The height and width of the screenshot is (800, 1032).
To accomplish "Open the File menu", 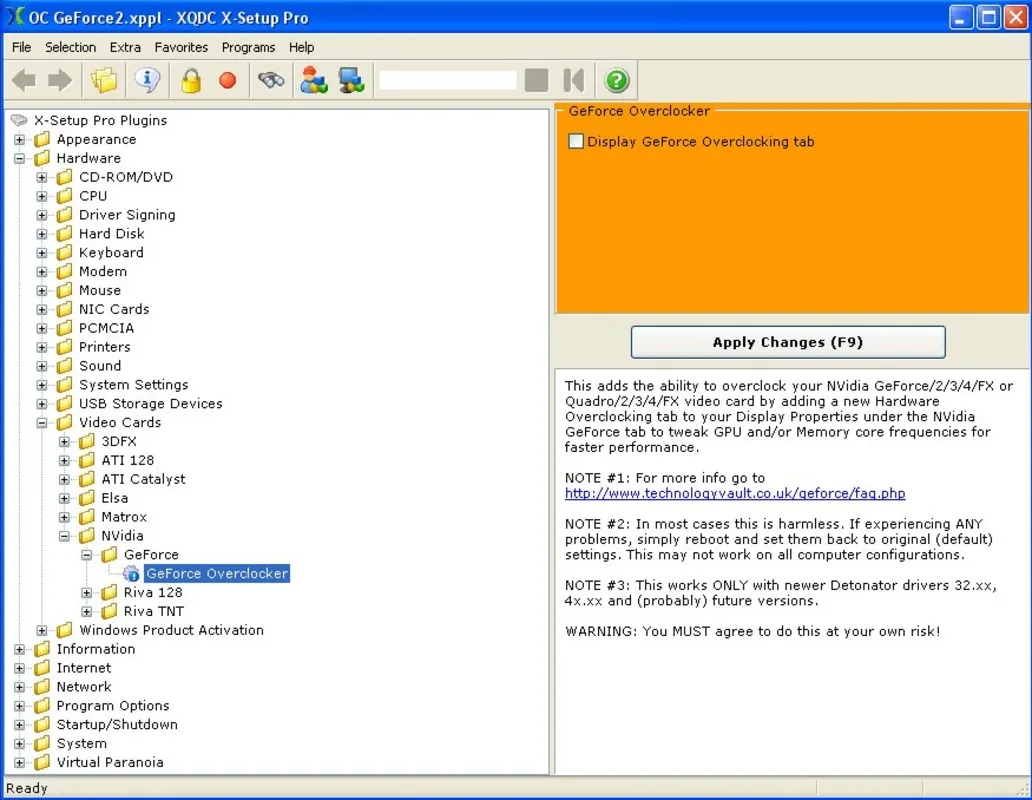I will pos(21,47).
